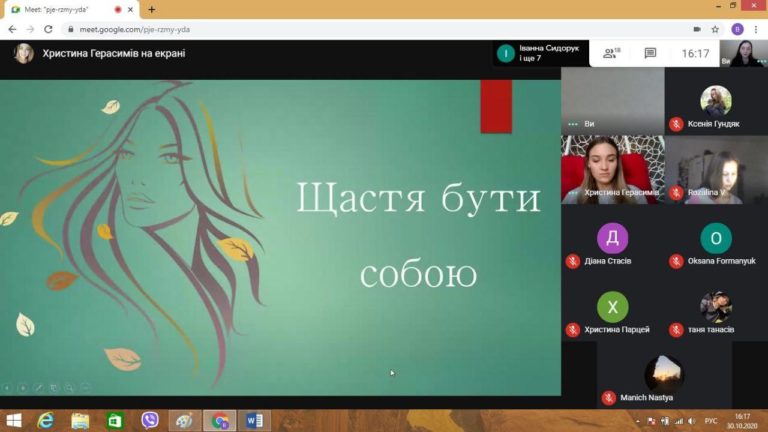The height and width of the screenshot is (432, 768).
Task: Click the Іванна Сидорук speaker indicator
Action: tap(507, 53)
